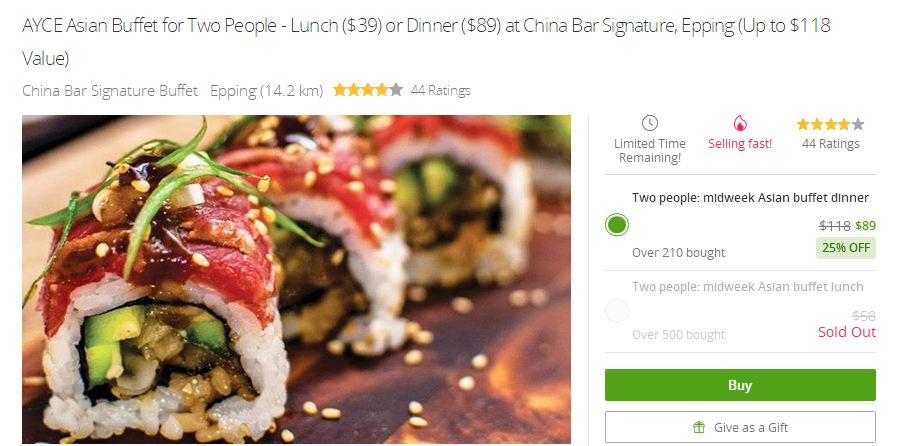Click the star rating beside Epping distance

[x=368, y=90]
